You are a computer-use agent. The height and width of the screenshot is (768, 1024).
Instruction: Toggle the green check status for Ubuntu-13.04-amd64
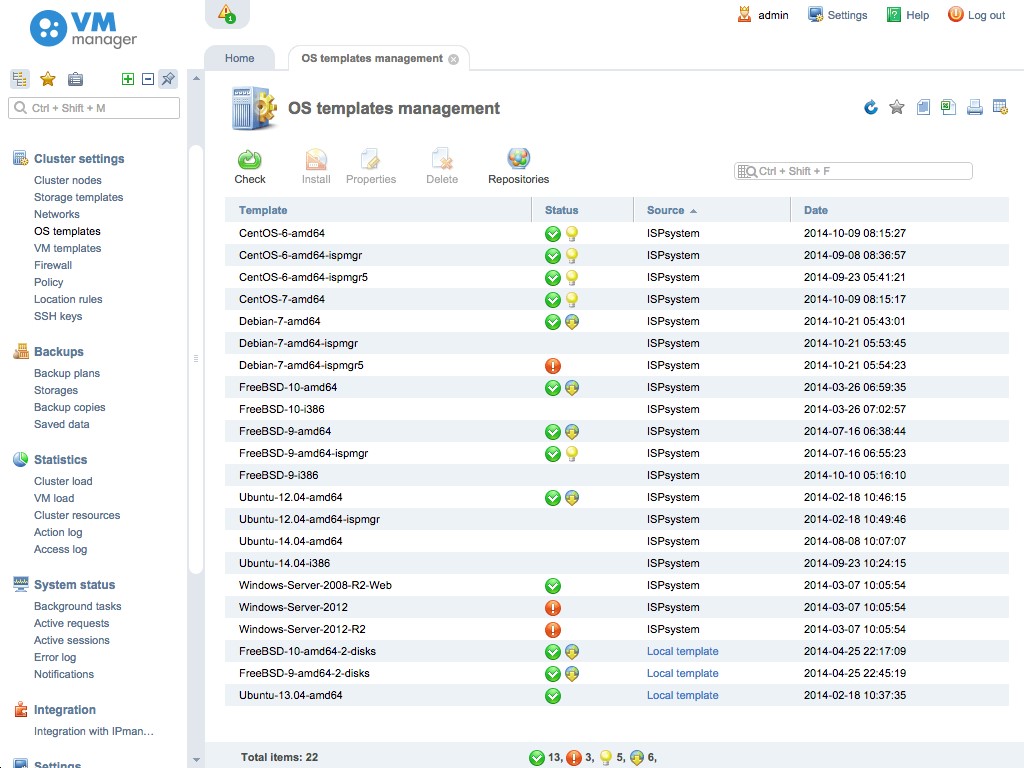pyautogui.click(x=553, y=695)
